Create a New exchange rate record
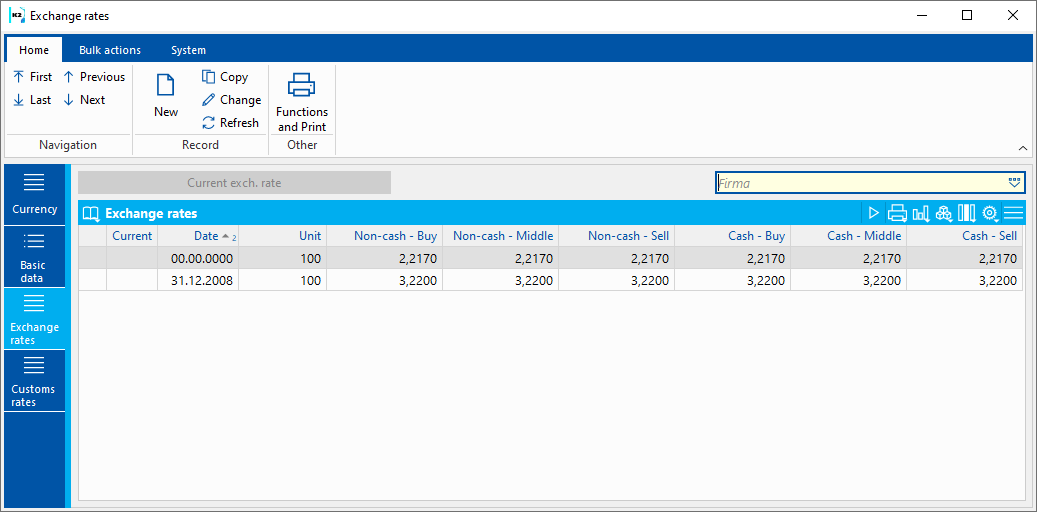This screenshot has height=512, width=1037. 166,96
